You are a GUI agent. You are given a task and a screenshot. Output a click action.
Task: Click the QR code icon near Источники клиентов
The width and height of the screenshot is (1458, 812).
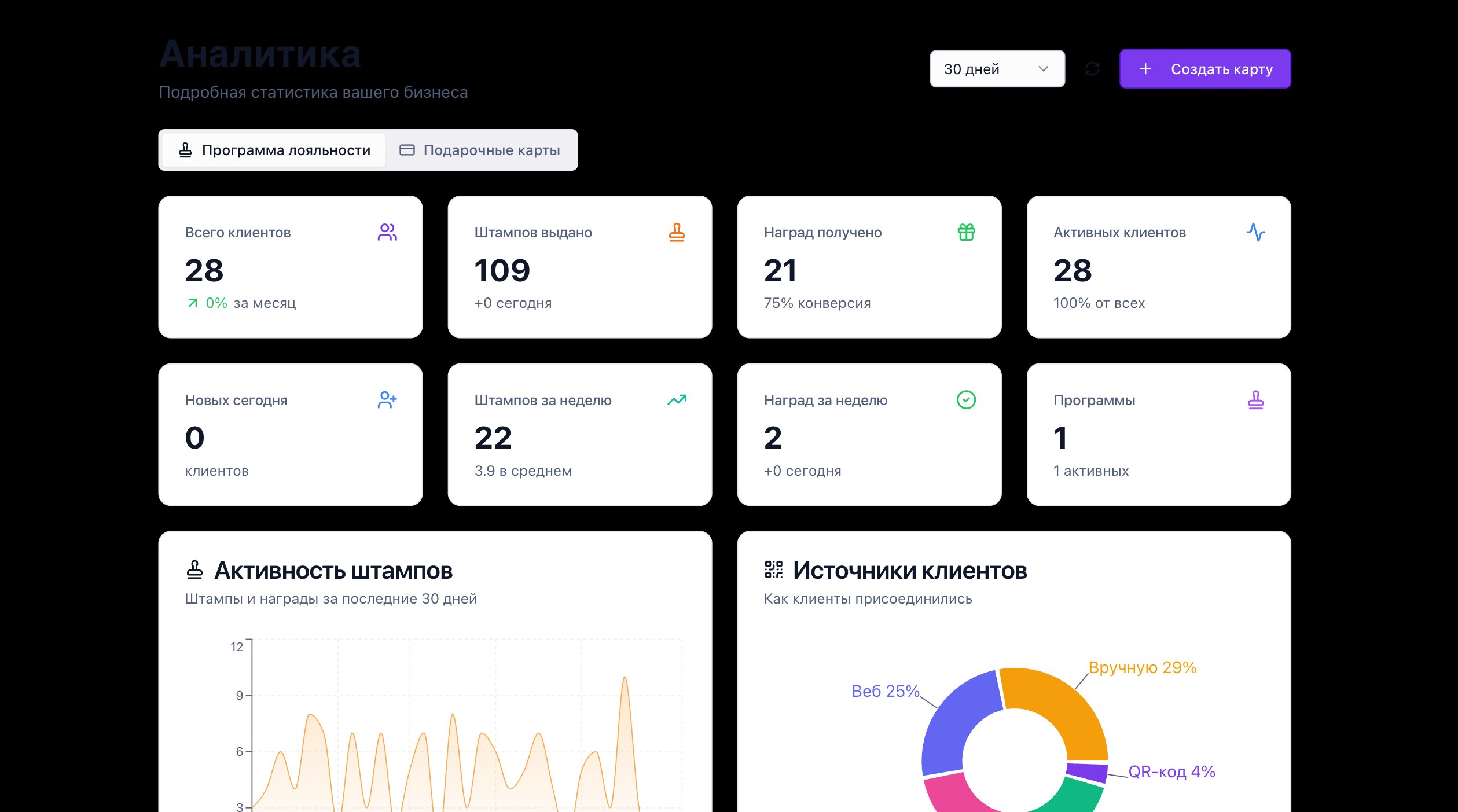[773, 569]
